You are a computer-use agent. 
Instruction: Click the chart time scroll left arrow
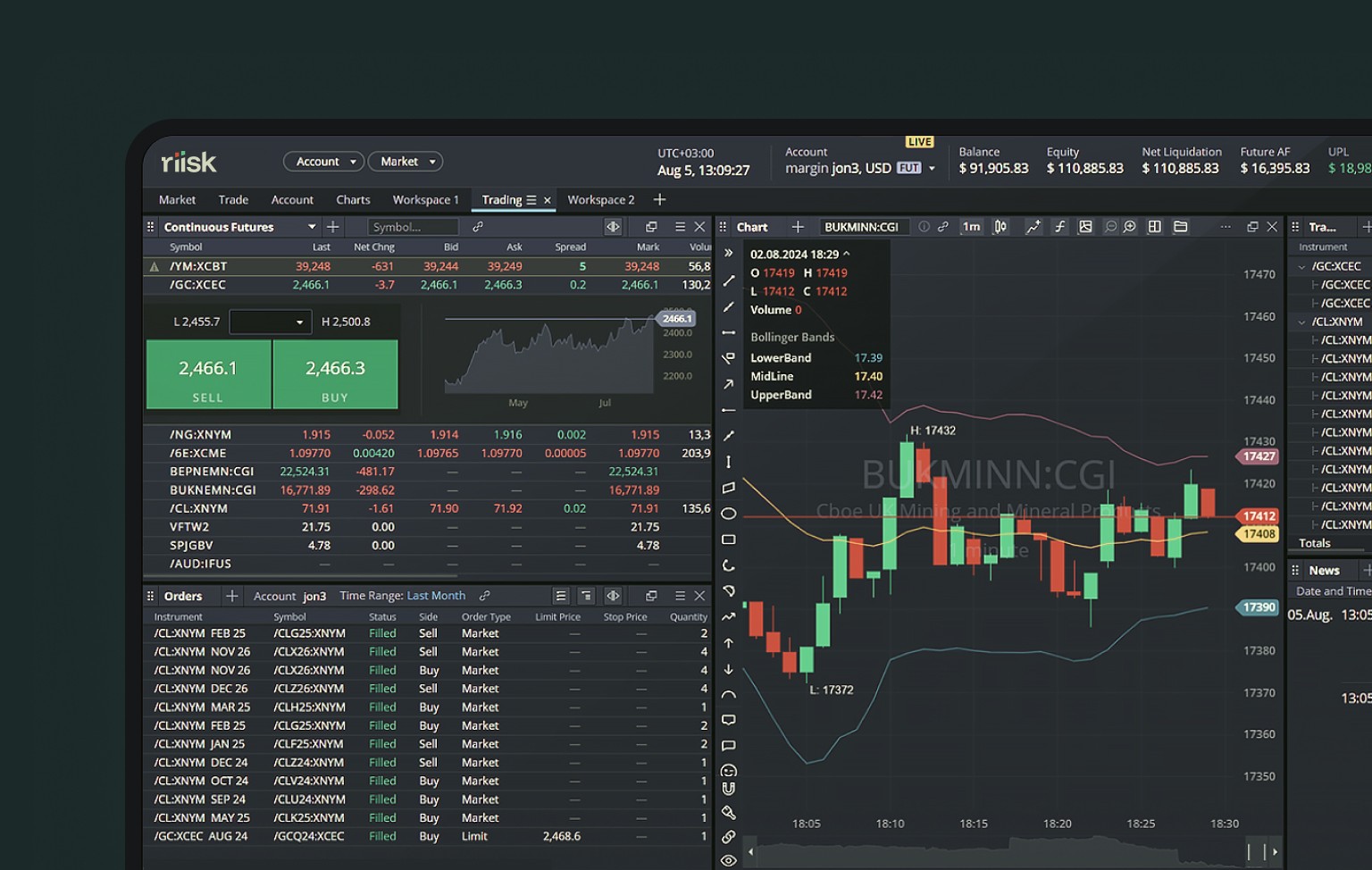(x=750, y=851)
